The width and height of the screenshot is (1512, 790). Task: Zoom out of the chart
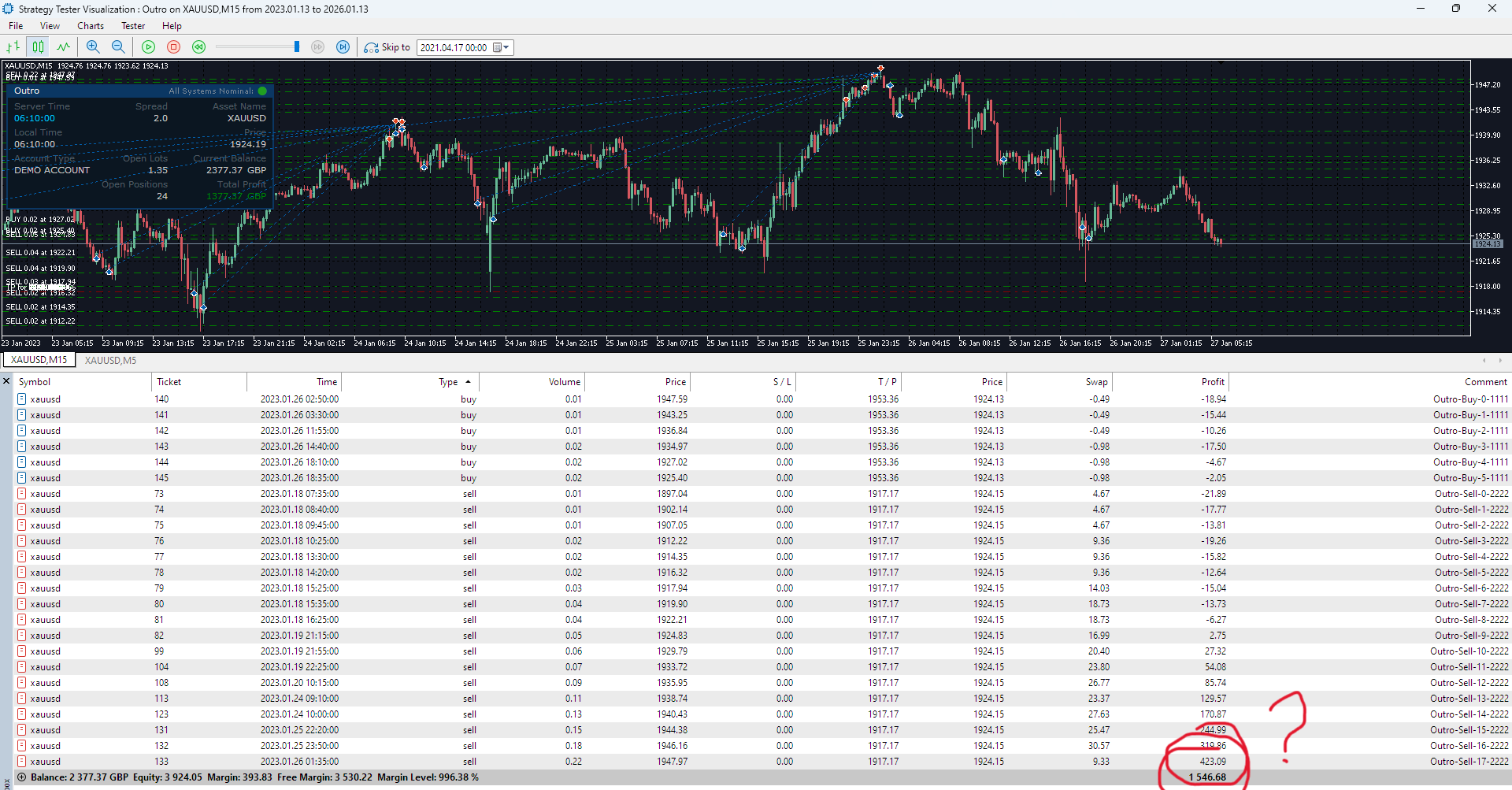click(x=118, y=47)
